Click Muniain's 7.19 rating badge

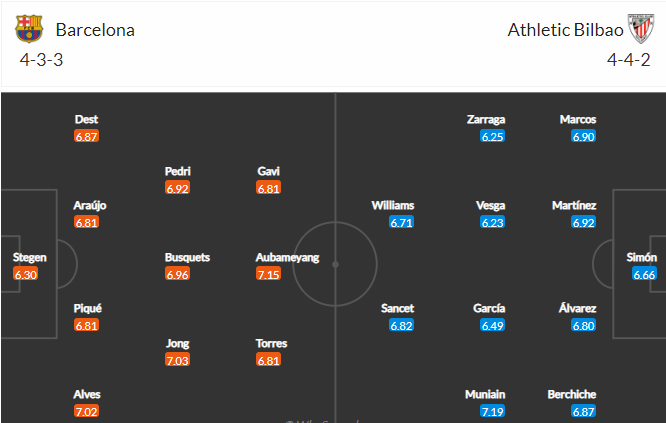click(493, 411)
